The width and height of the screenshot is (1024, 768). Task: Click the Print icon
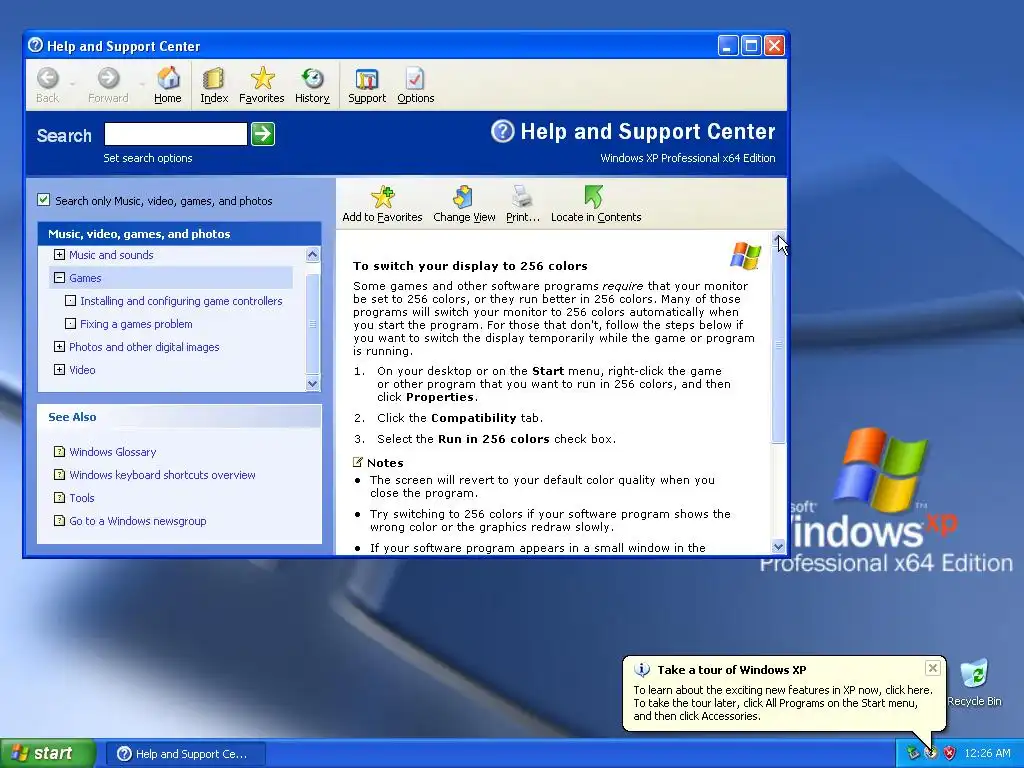pos(522,197)
